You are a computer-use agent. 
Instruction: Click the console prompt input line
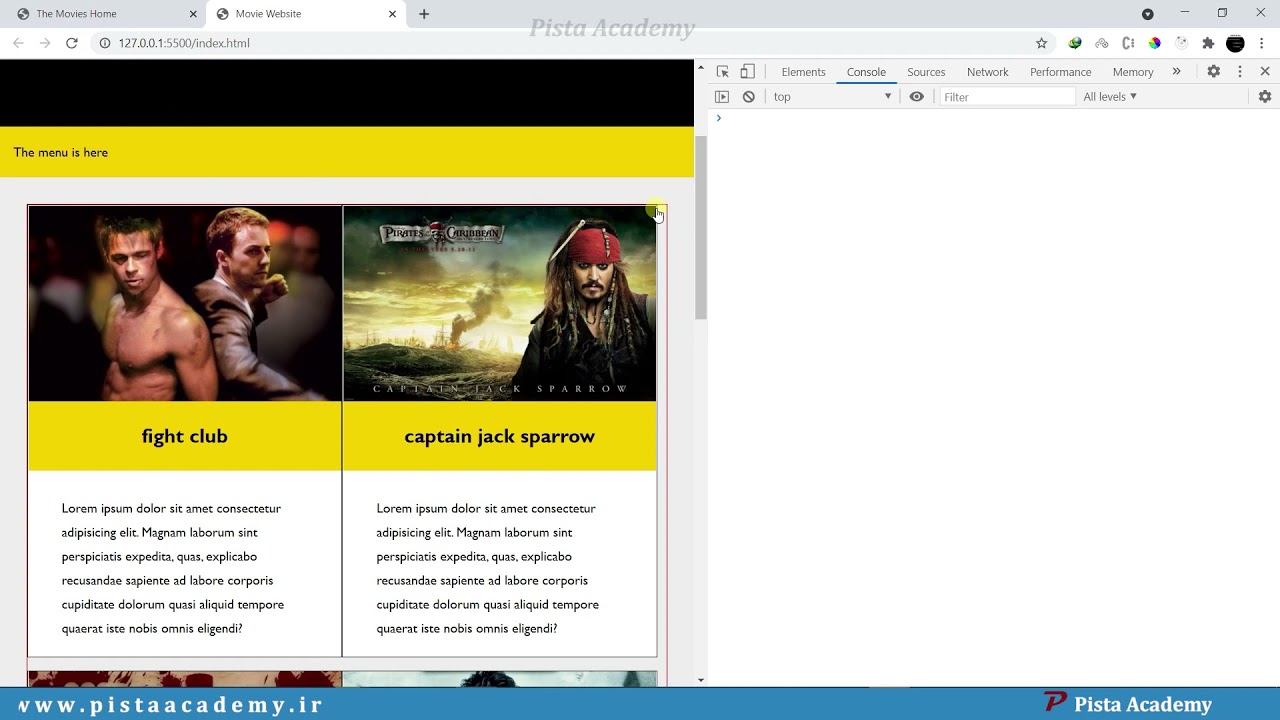tap(995, 118)
